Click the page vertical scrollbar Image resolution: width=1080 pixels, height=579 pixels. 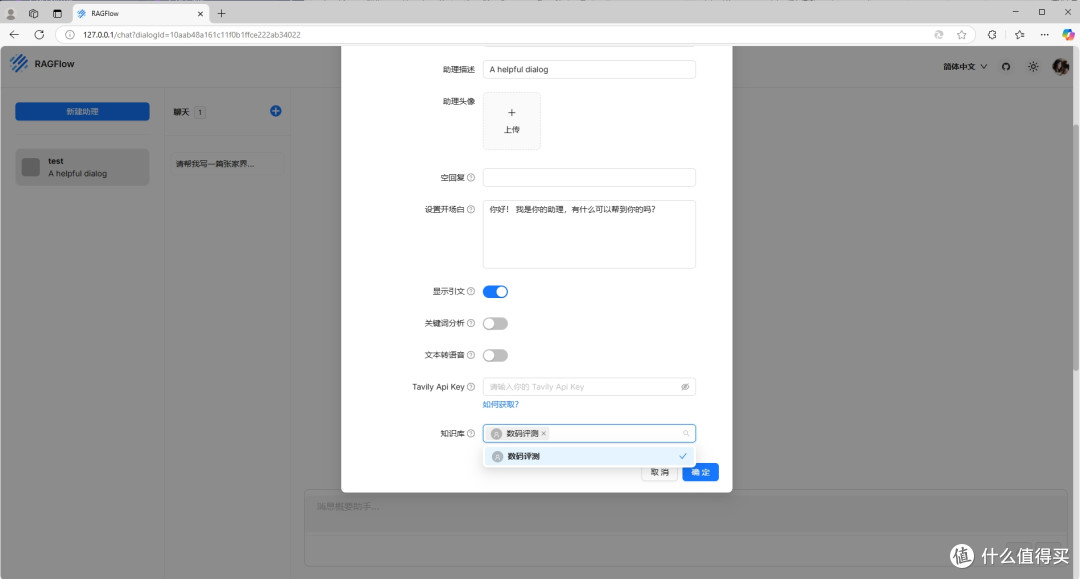coord(1075,248)
